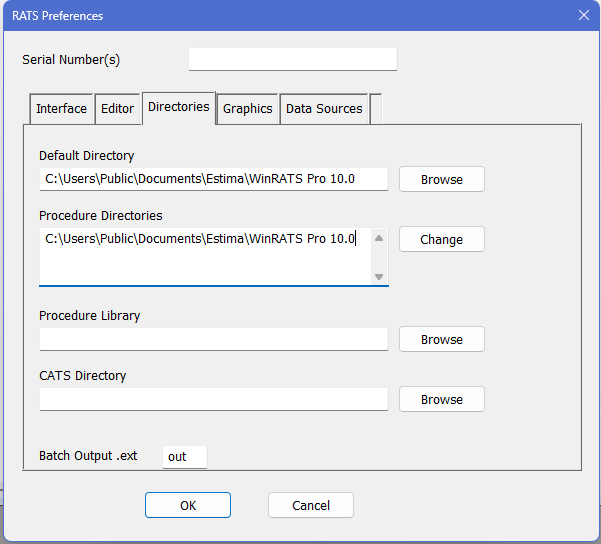Screen dimensions: 601x544
Task: Browse for a Procedure Library file
Action: click(x=441, y=340)
